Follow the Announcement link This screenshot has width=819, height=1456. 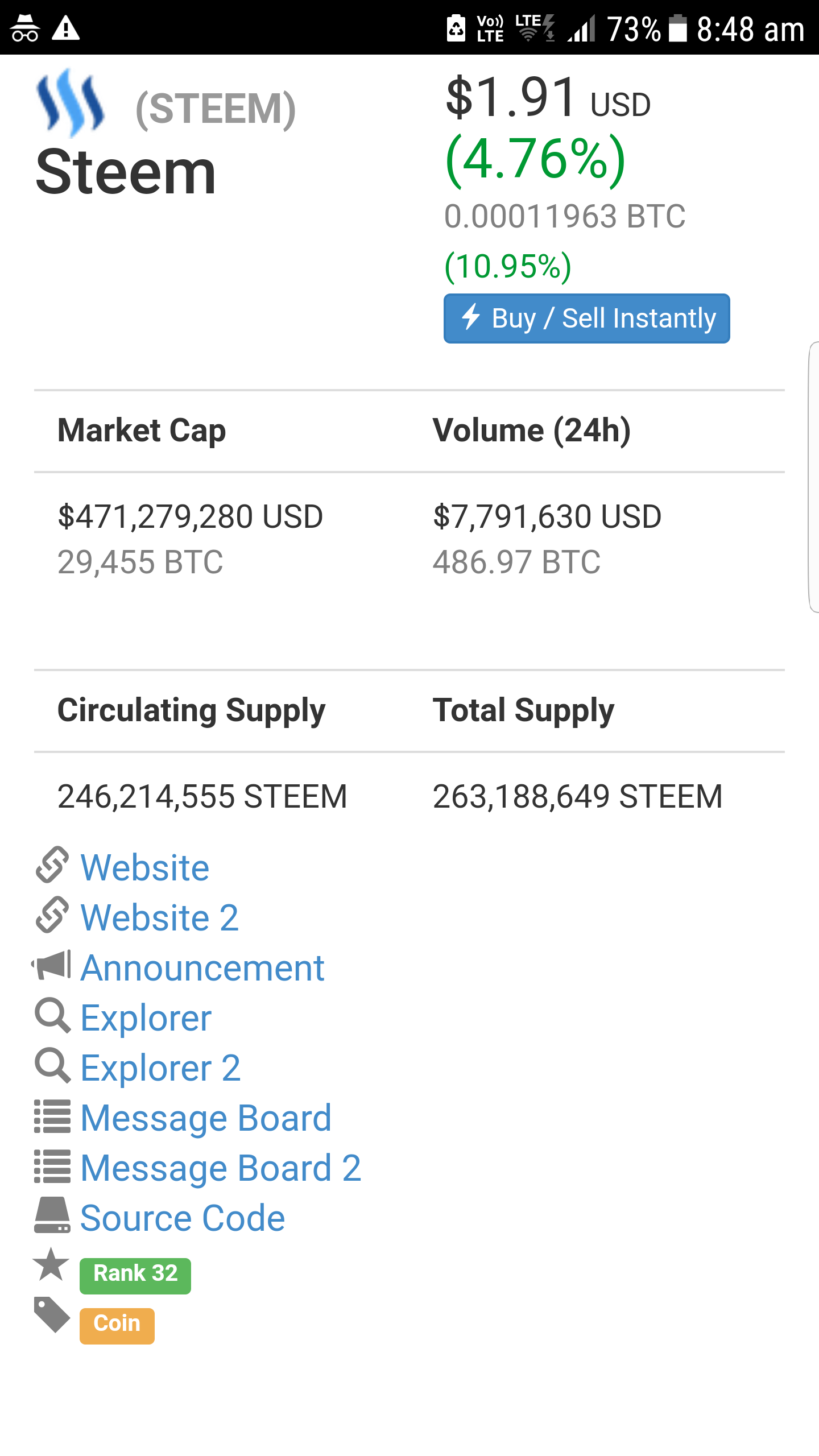tap(202, 968)
